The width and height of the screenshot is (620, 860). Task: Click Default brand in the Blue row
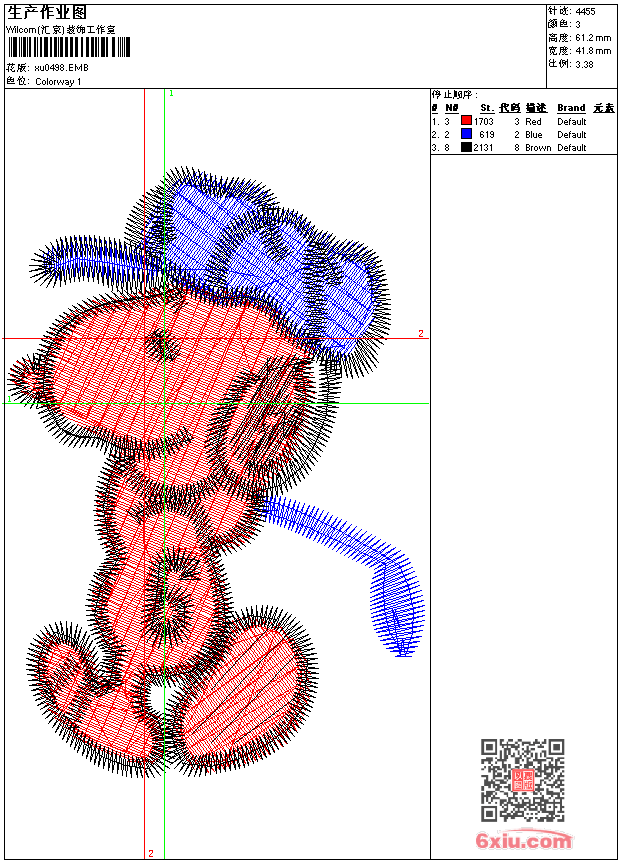[x=572, y=135]
